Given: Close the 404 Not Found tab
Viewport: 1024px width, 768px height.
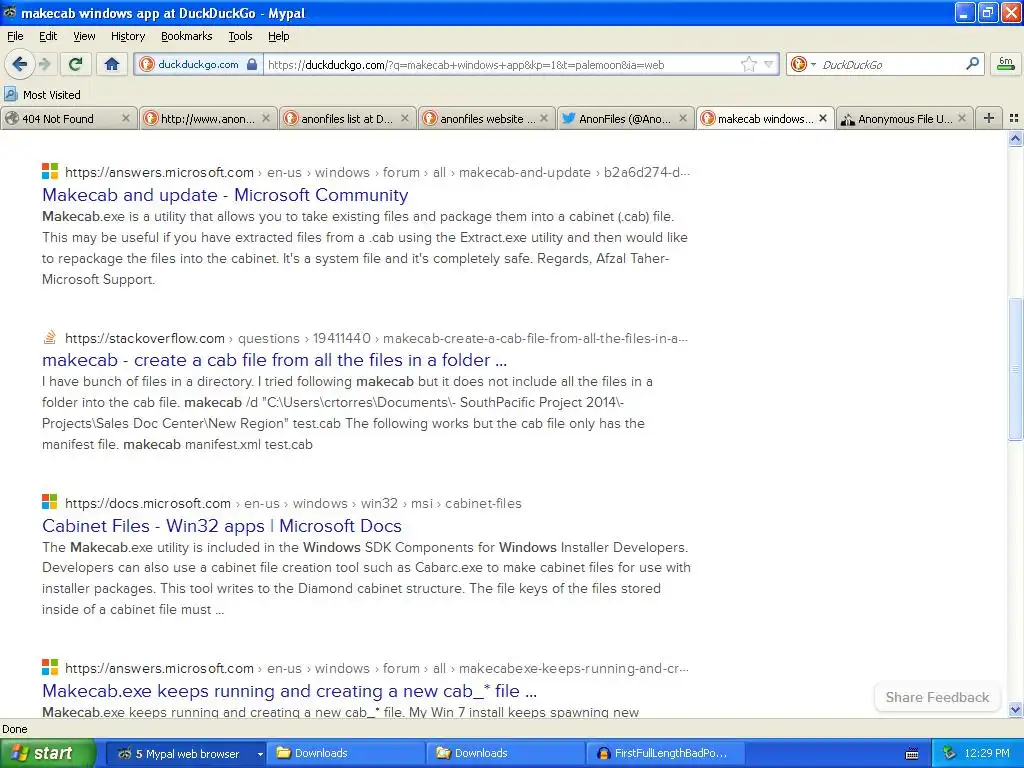Looking at the screenshot, I should [x=126, y=118].
